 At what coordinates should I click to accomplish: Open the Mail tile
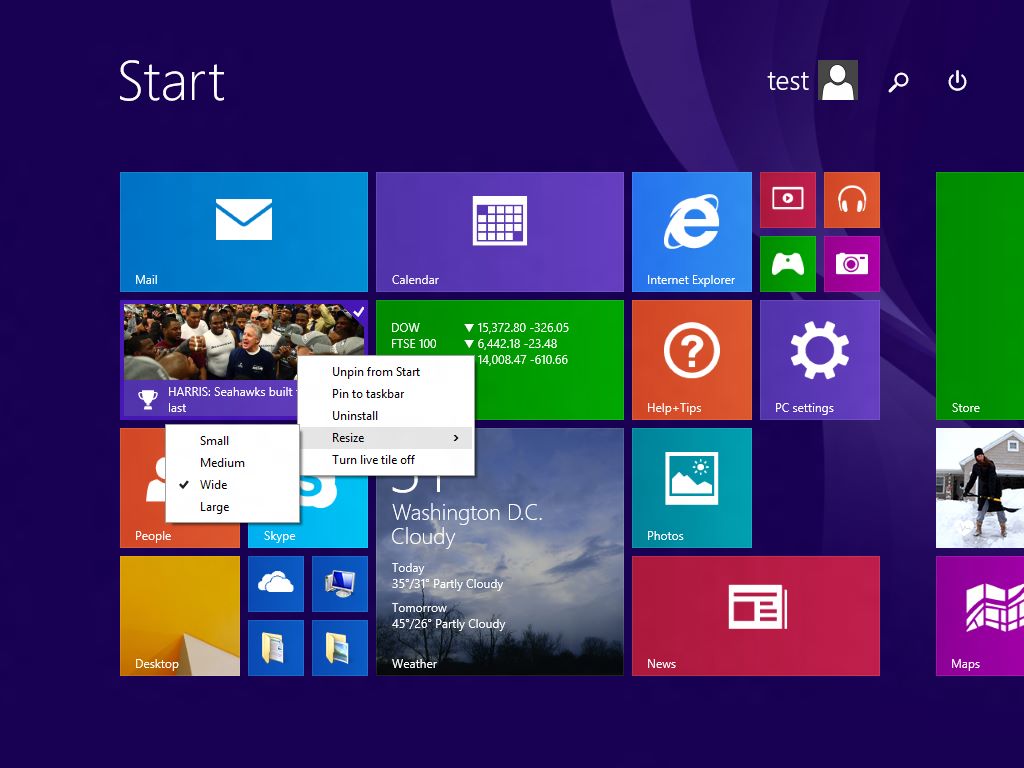[x=244, y=232]
